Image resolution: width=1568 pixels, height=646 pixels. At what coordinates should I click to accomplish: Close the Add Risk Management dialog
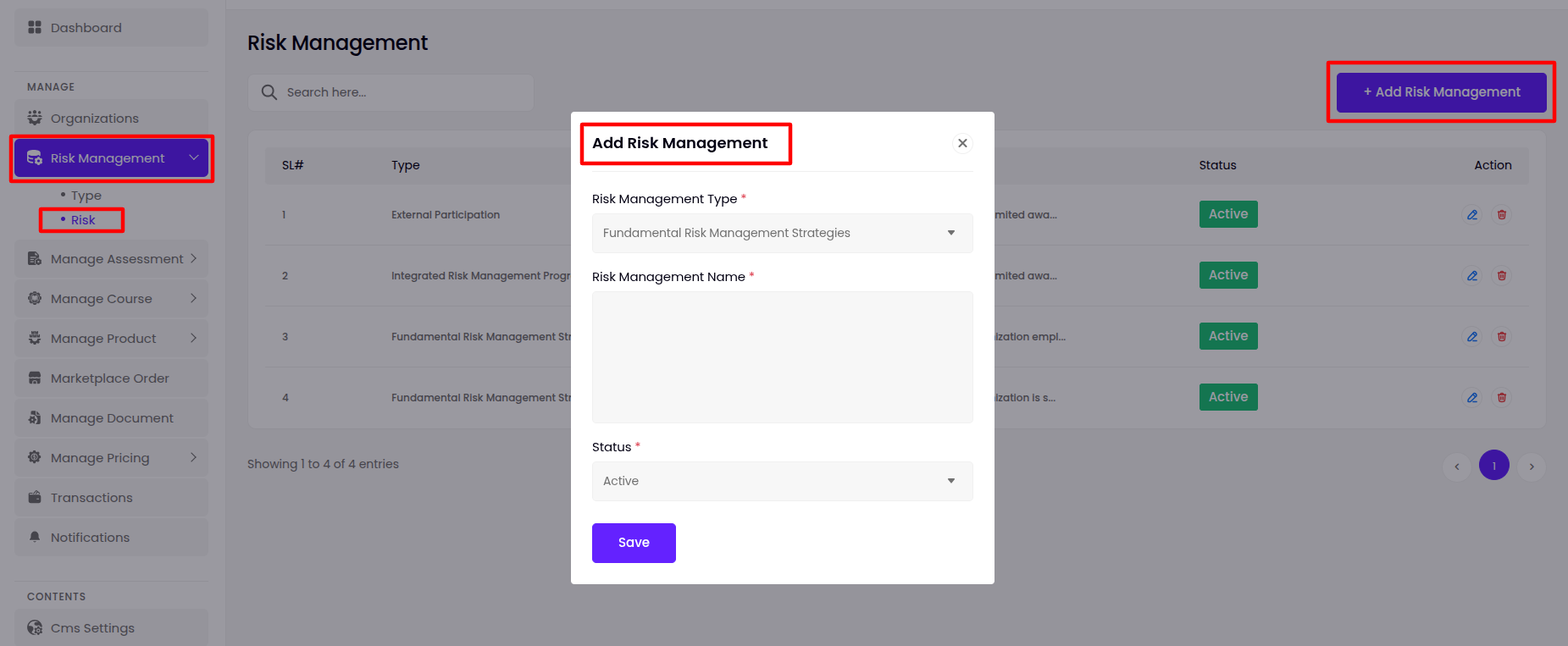pos(962,143)
